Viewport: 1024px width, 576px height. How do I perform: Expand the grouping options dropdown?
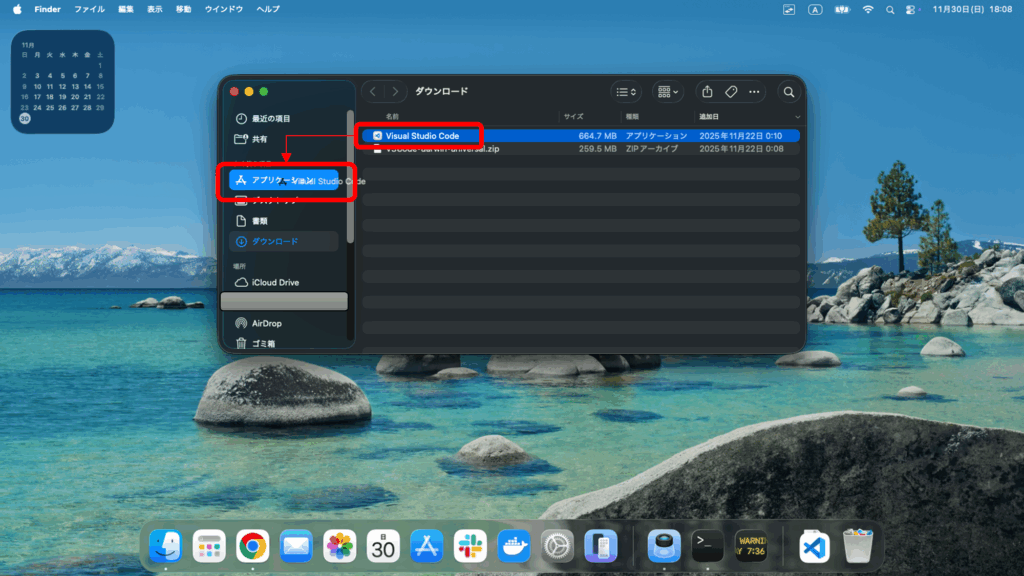(x=667, y=92)
